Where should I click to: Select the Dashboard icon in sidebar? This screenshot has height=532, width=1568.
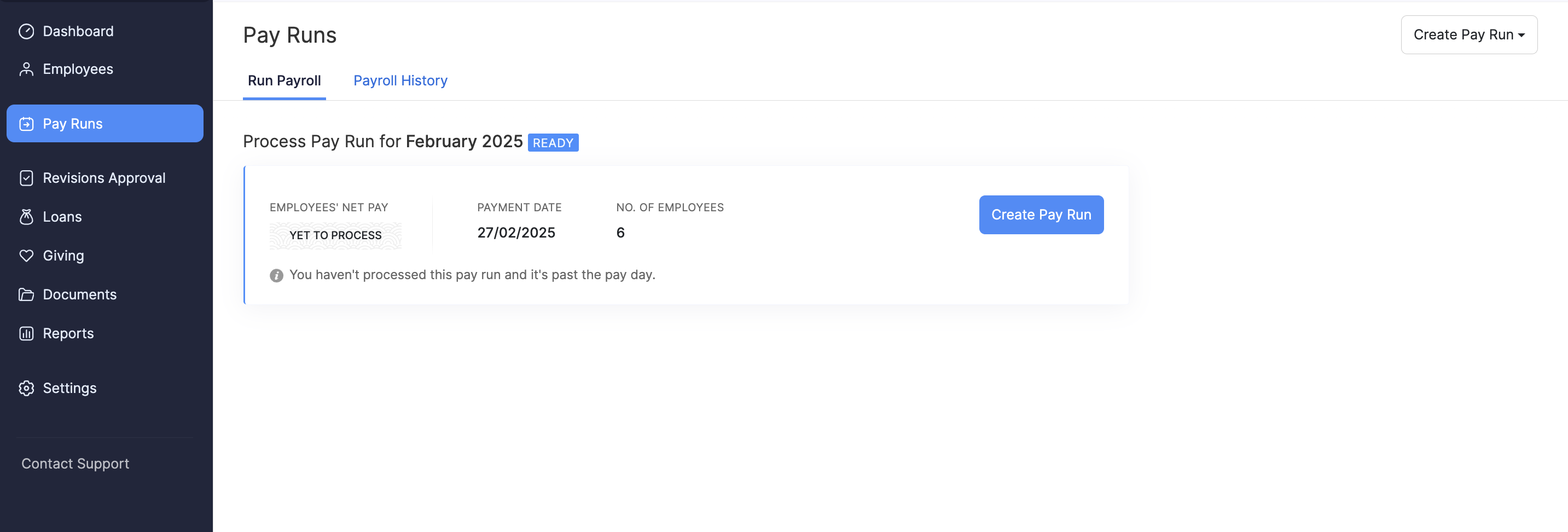[x=27, y=31]
